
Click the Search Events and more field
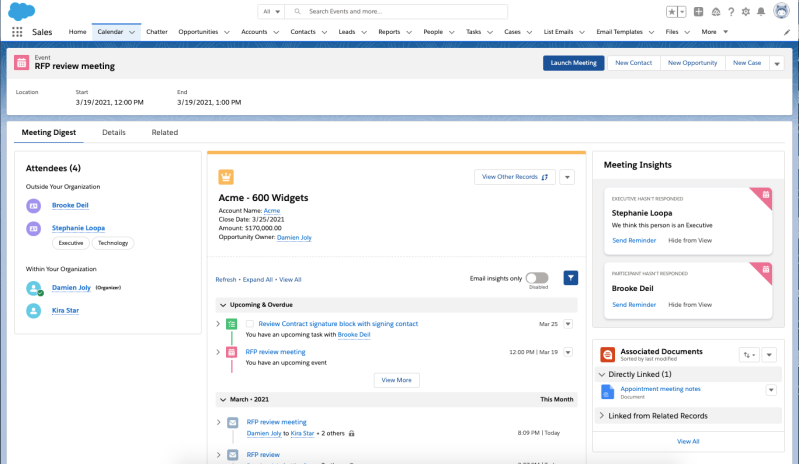(x=396, y=12)
